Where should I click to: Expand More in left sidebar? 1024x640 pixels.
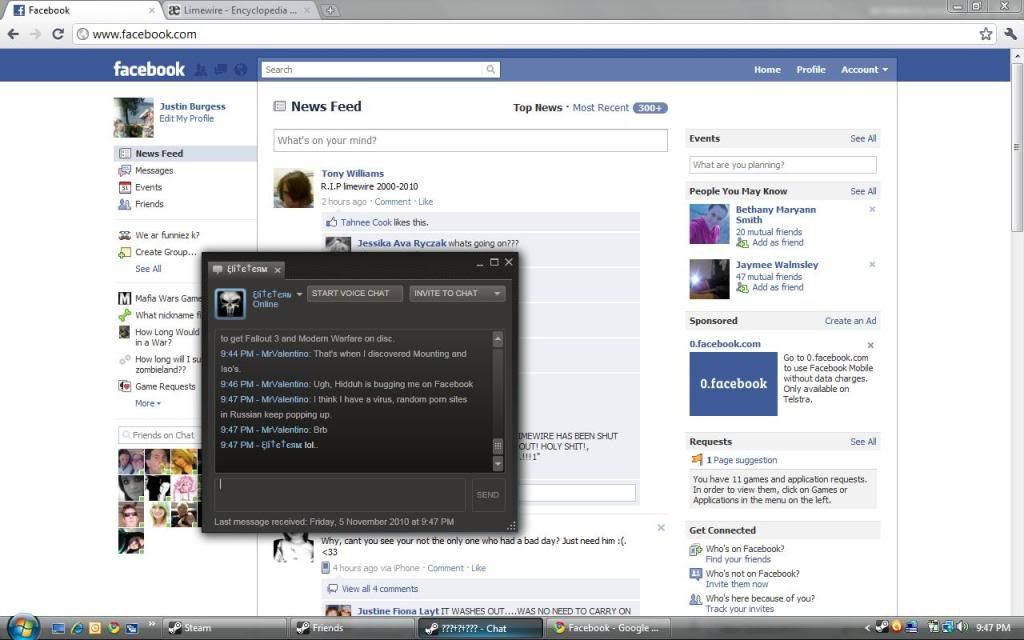tap(148, 404)
